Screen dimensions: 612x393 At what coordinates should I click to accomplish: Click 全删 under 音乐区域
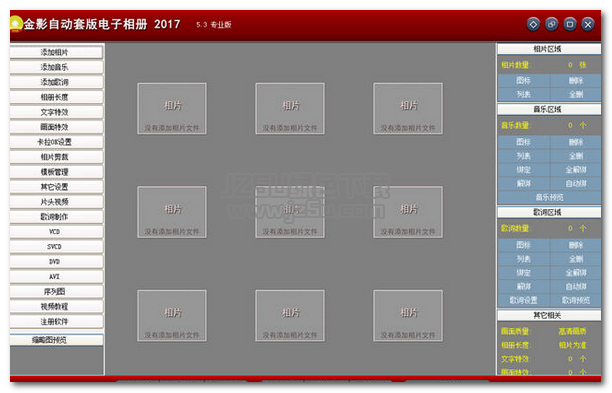[x=575, y=156]
